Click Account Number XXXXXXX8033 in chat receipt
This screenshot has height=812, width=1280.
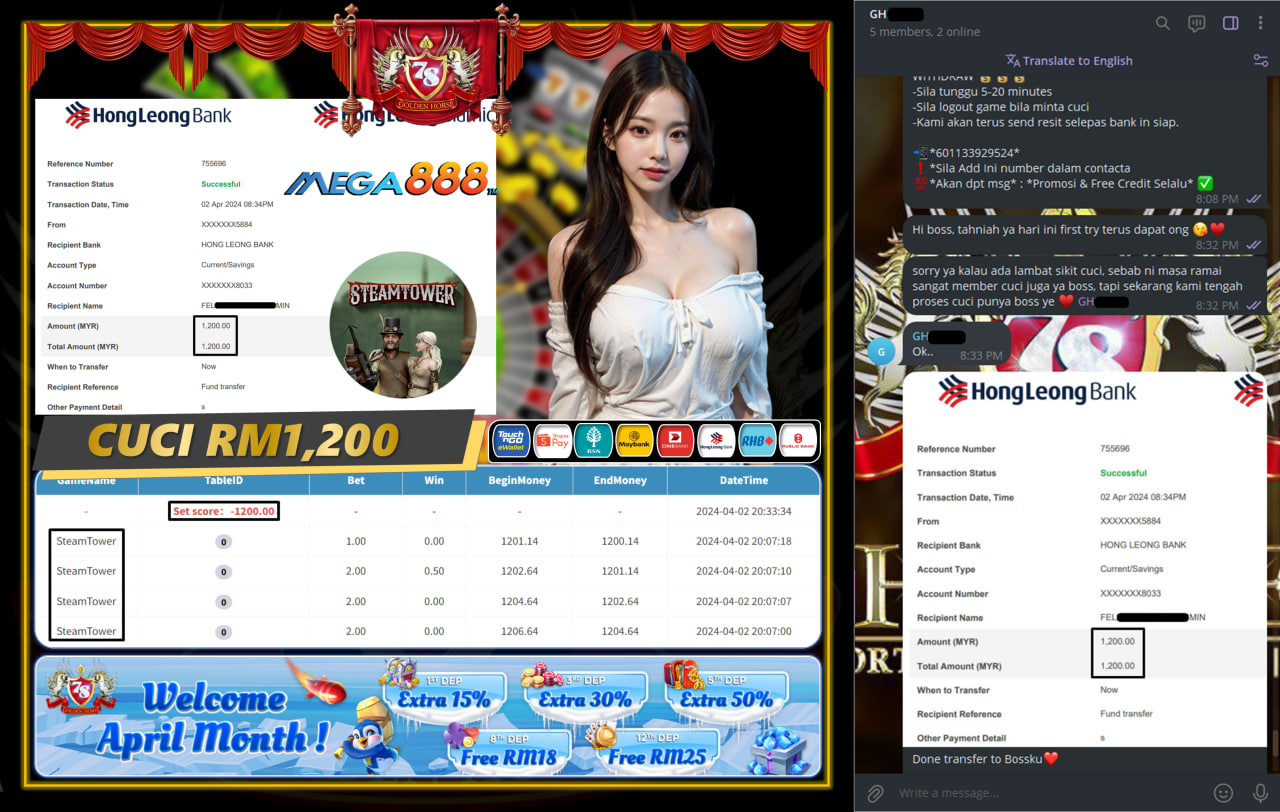tap(1128, 593)
